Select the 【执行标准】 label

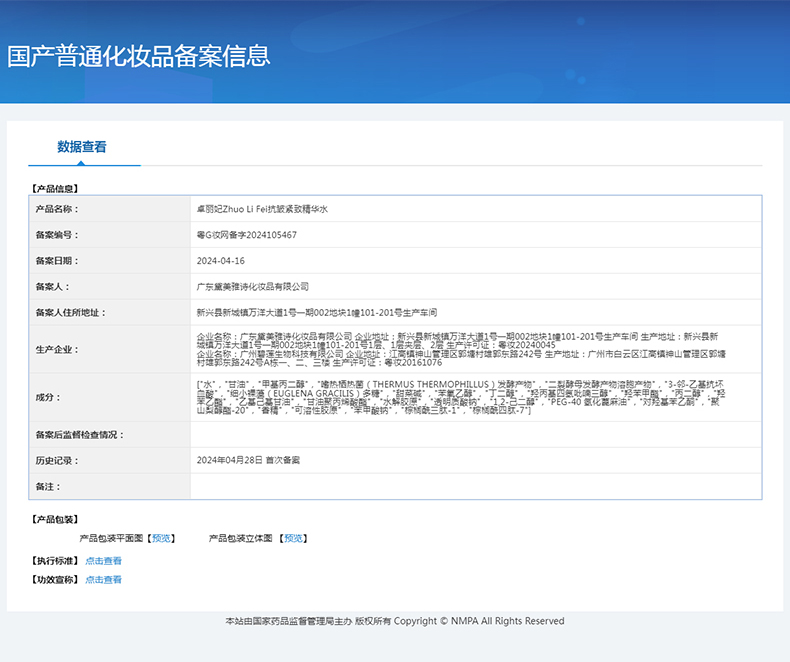(x=55, y=561)
